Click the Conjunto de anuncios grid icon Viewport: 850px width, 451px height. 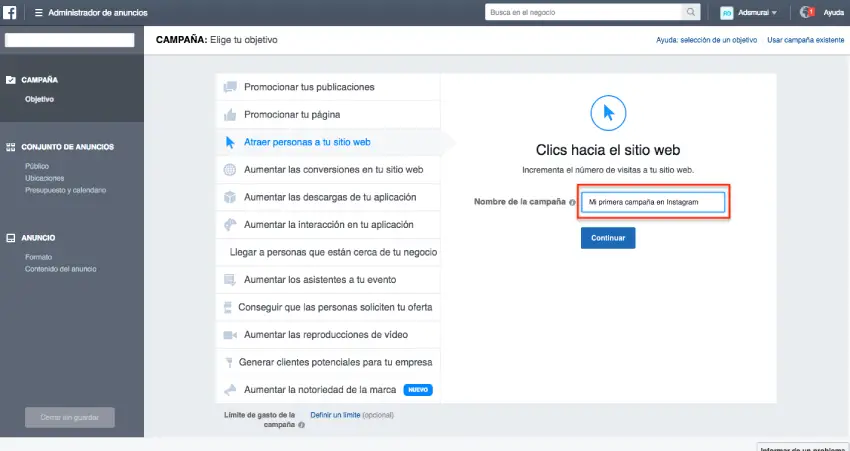[x=10, y=147]
